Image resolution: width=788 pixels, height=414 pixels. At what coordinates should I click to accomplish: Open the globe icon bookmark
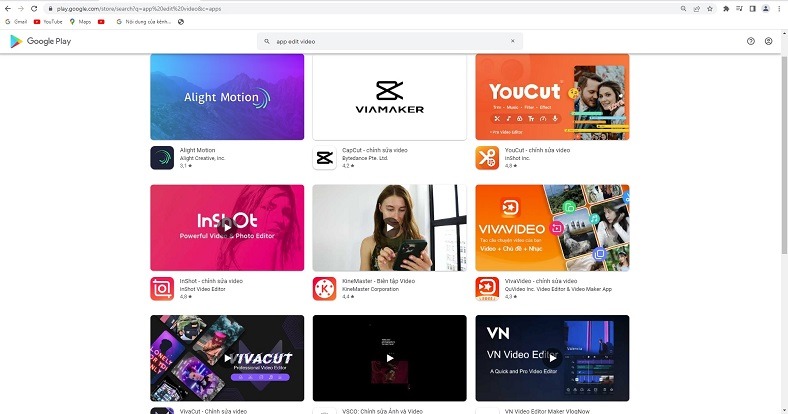181,22
